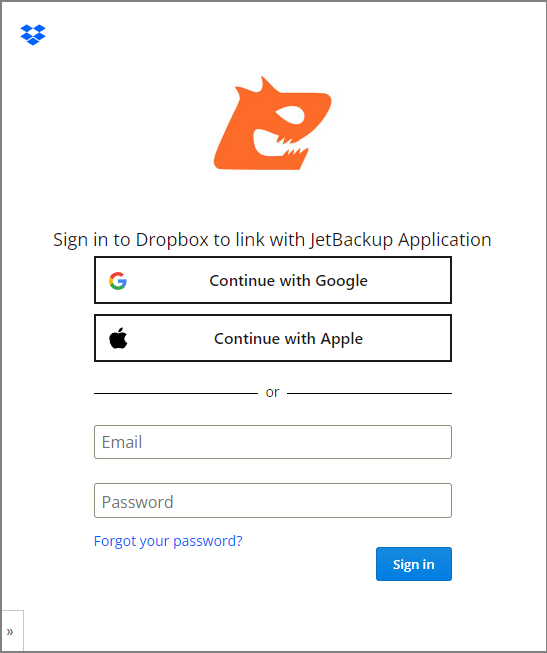This screenshot has height=653, width=547.
Task: Select the Password placeholder text
Action: tap(137, 502)
